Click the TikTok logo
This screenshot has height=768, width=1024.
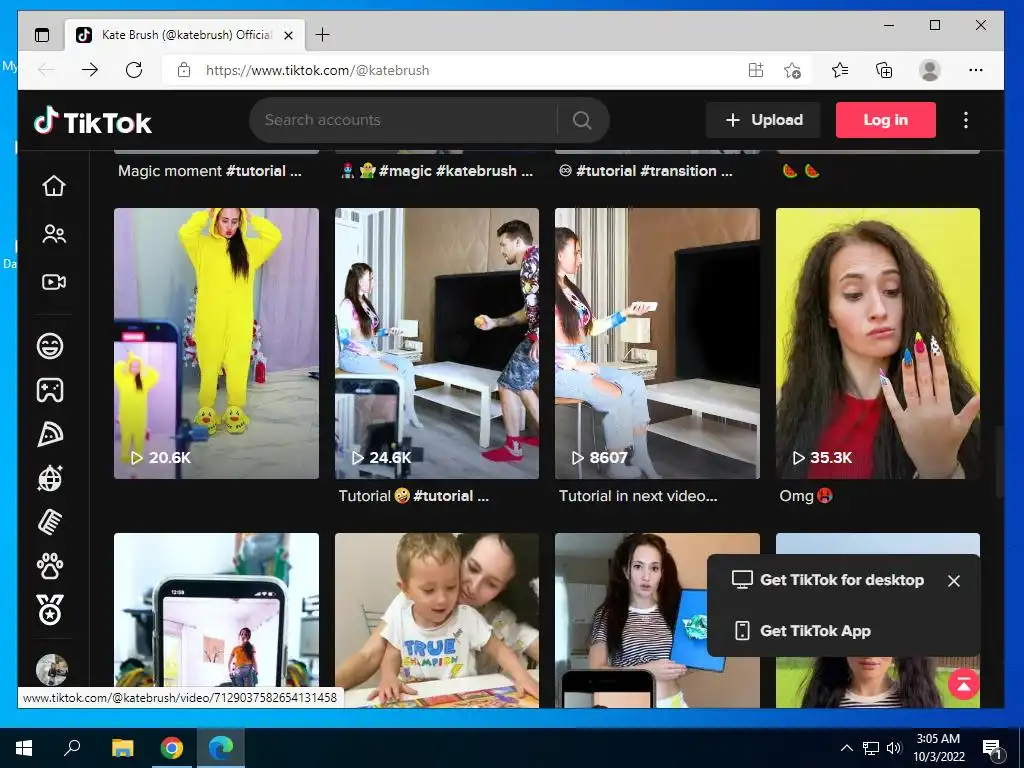click(x=93, y=121)
